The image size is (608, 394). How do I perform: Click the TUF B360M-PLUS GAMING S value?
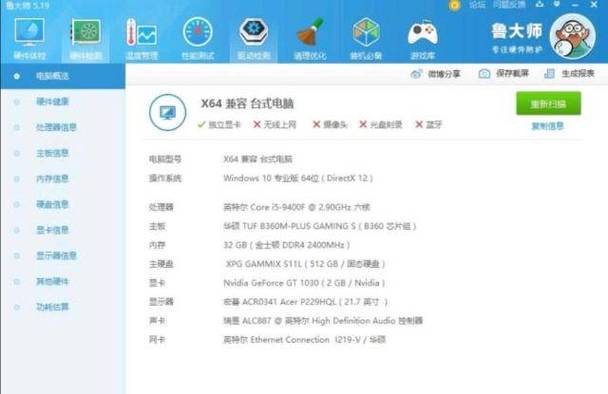point(320,226)
